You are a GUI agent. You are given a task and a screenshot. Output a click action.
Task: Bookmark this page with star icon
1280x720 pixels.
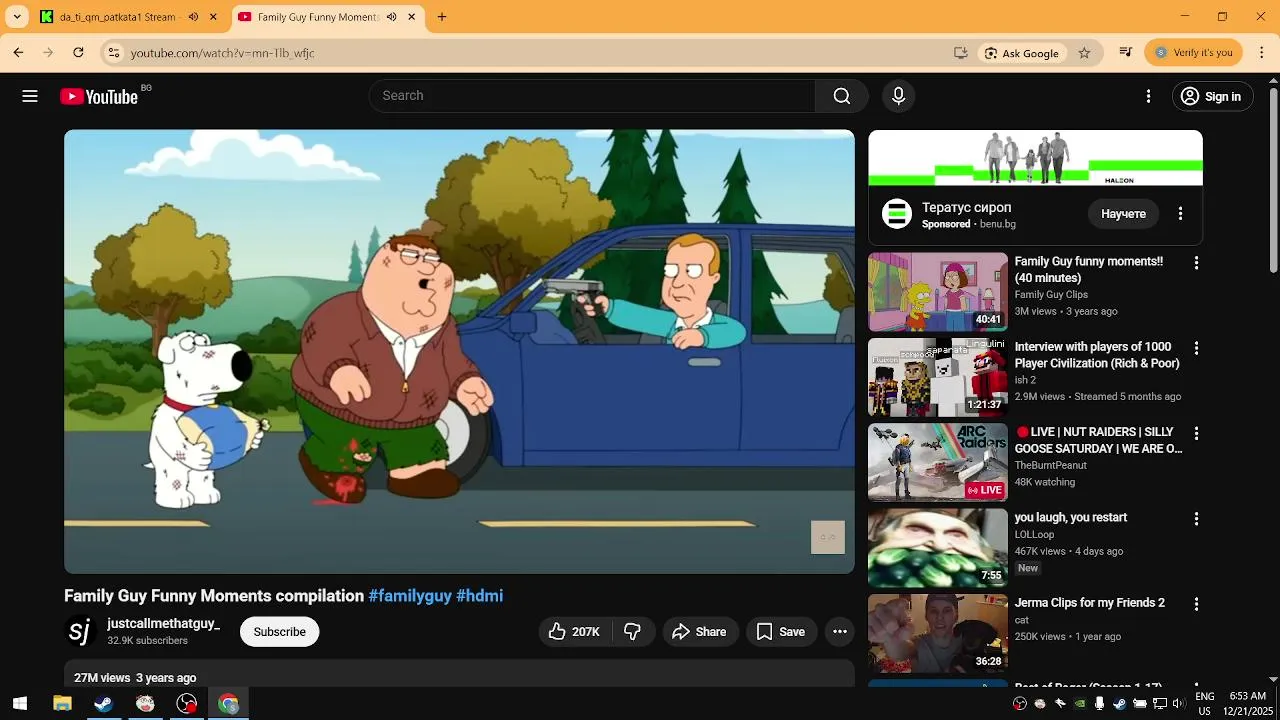[x=1084, y=53]
